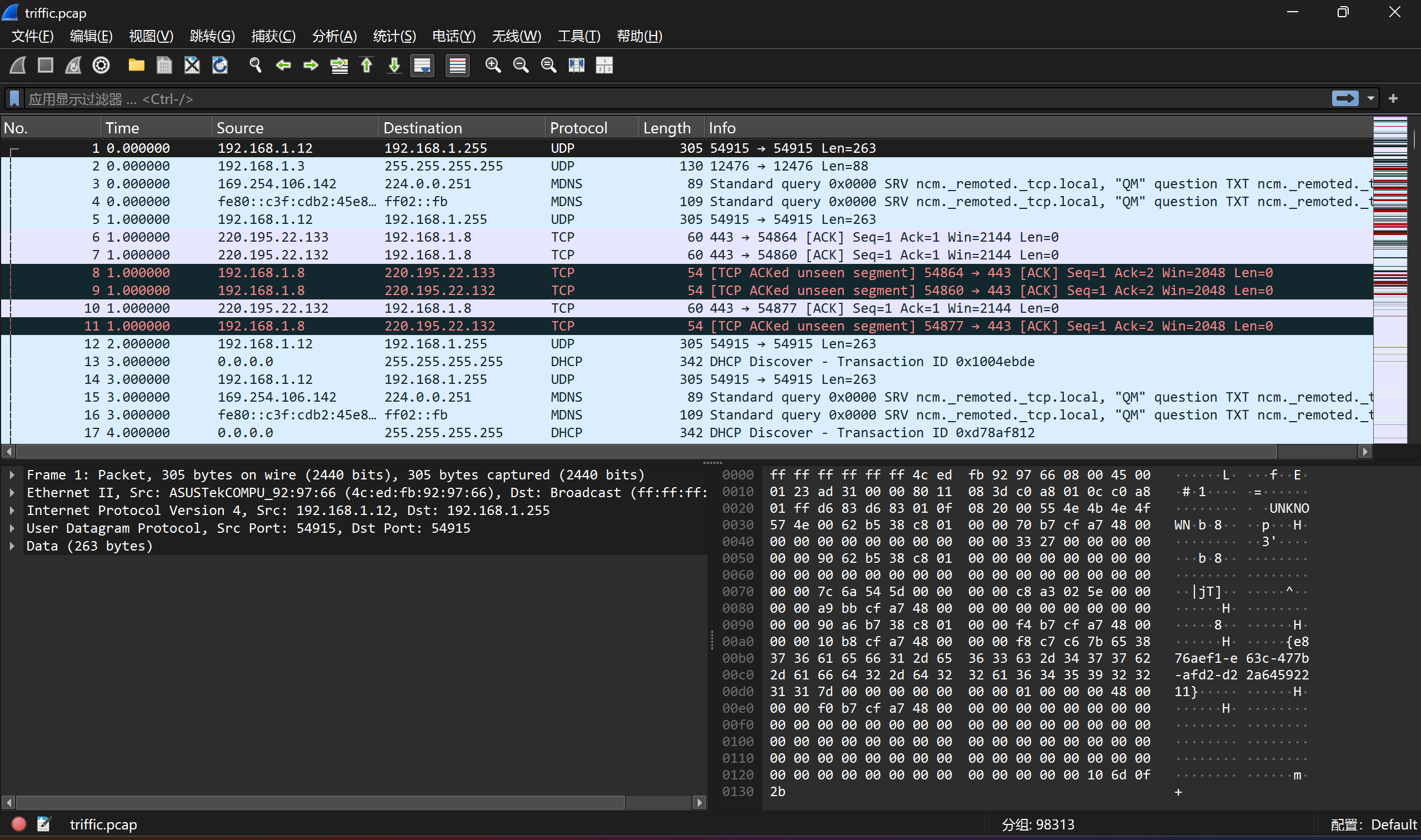Click the red expert information circle
The image size is (1421, 840).
(19, 823)
